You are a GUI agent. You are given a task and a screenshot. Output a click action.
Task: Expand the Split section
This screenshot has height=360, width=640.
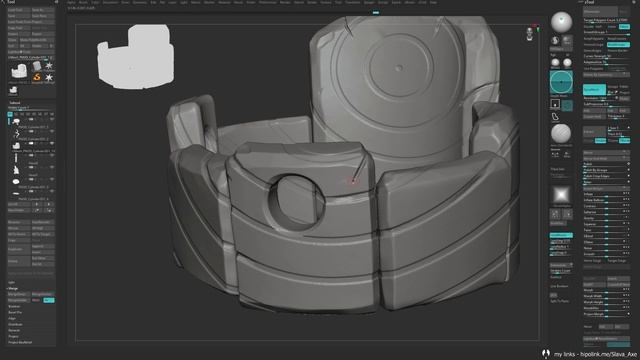(11, 282)
